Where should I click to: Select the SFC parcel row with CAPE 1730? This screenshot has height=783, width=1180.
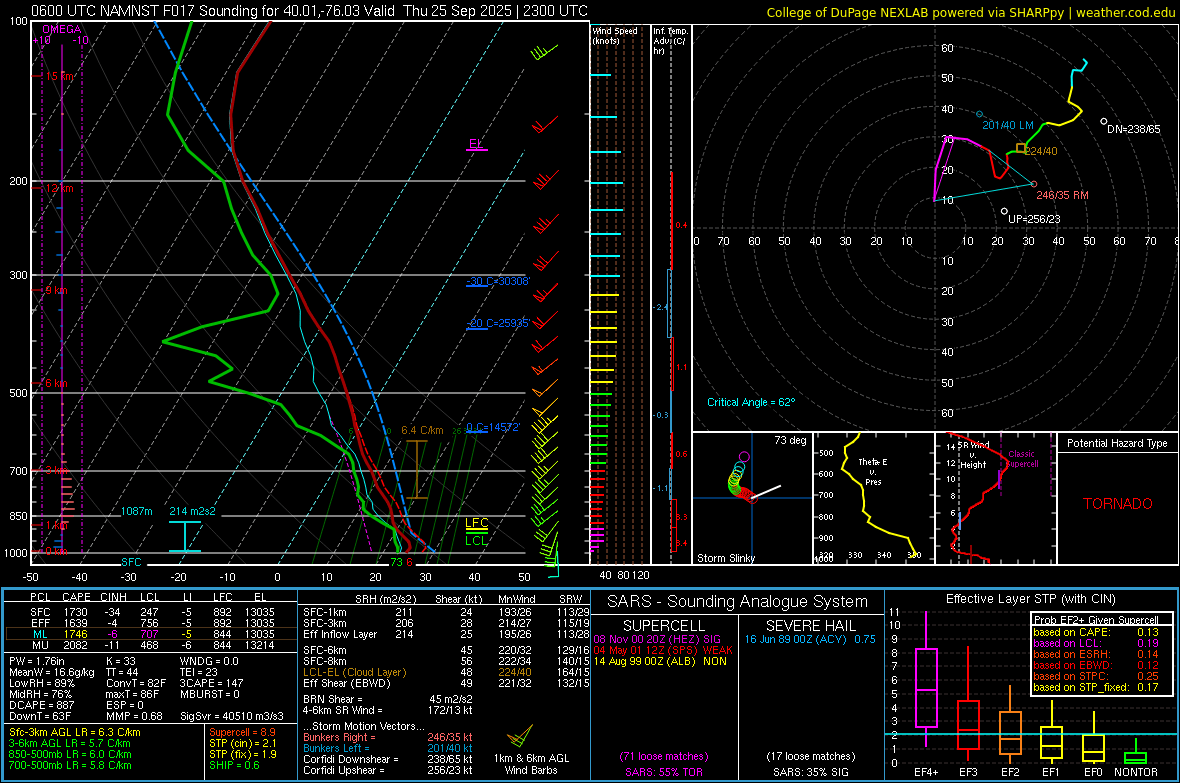coord(151,612)
